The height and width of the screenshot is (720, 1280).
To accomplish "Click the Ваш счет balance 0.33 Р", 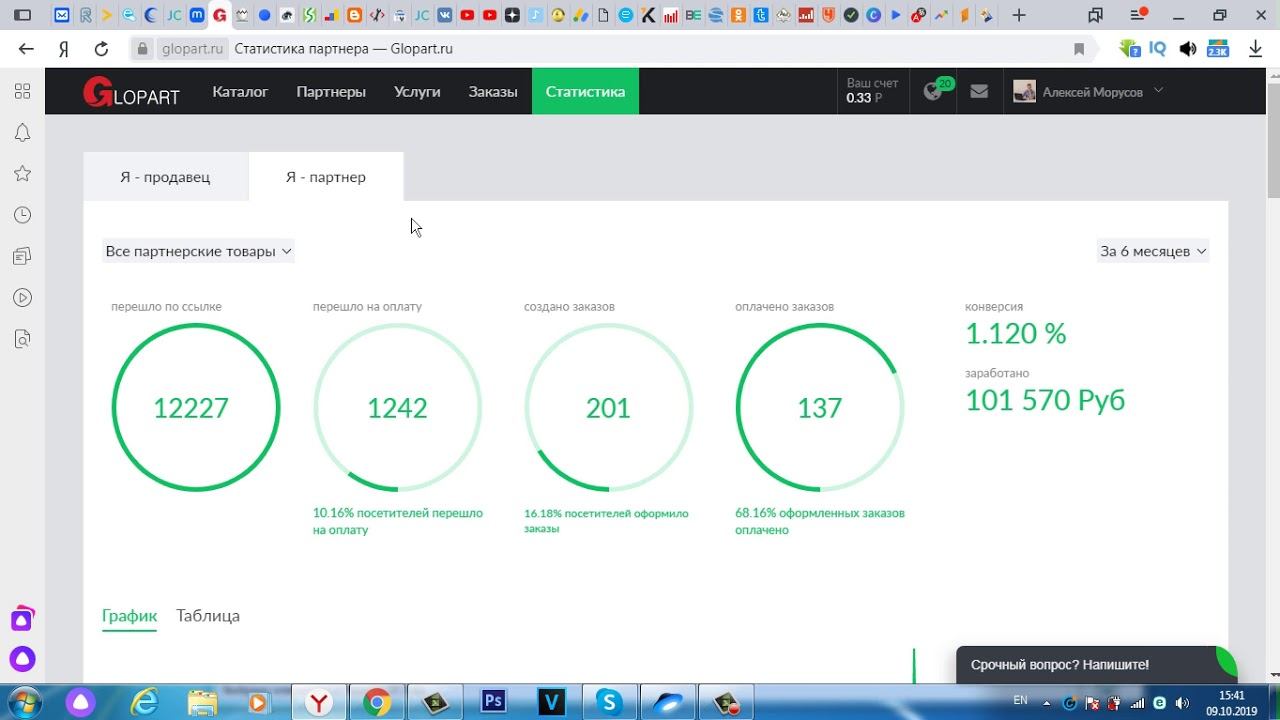I will (x=872, y=91).
